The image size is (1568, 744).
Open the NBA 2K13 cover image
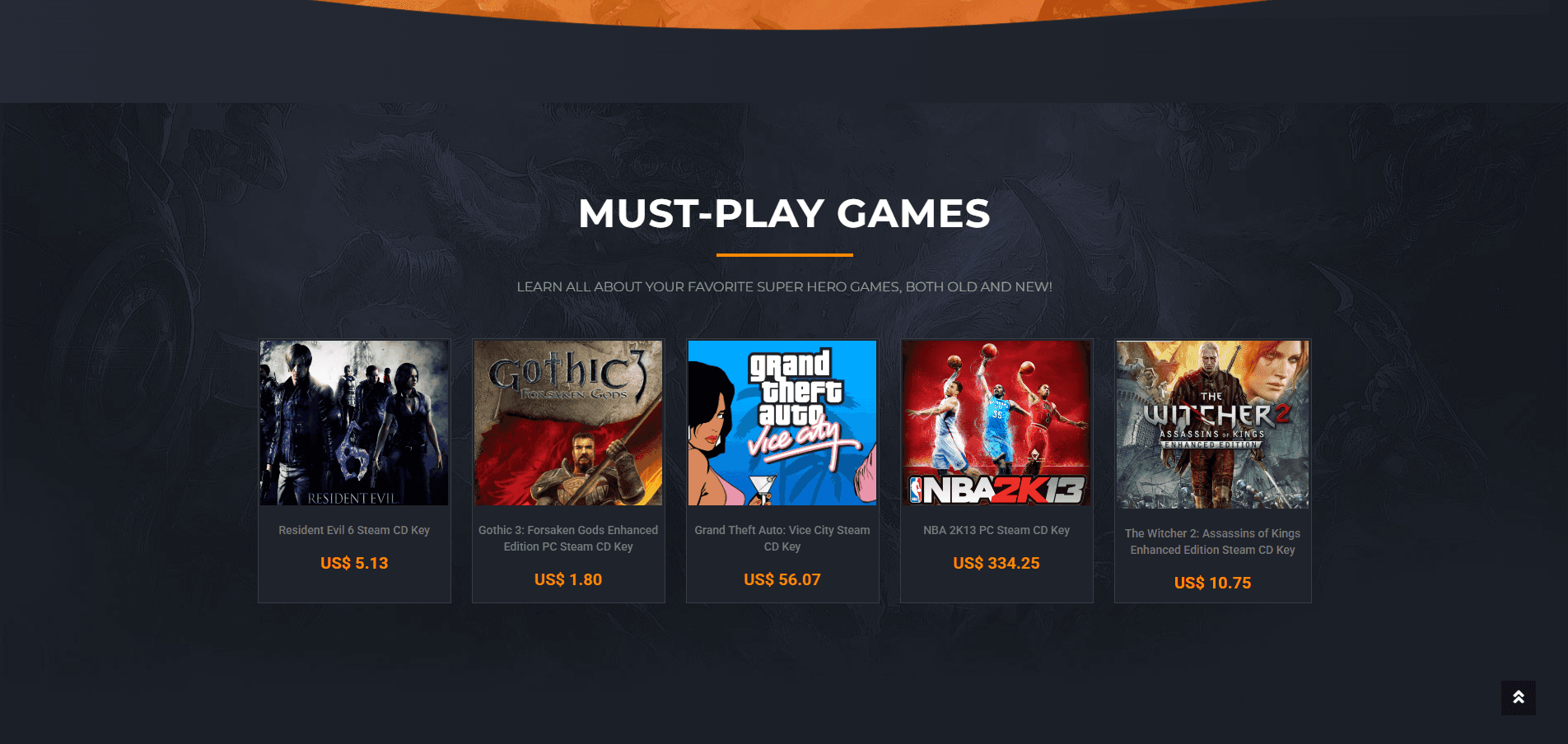click(996, 423)
